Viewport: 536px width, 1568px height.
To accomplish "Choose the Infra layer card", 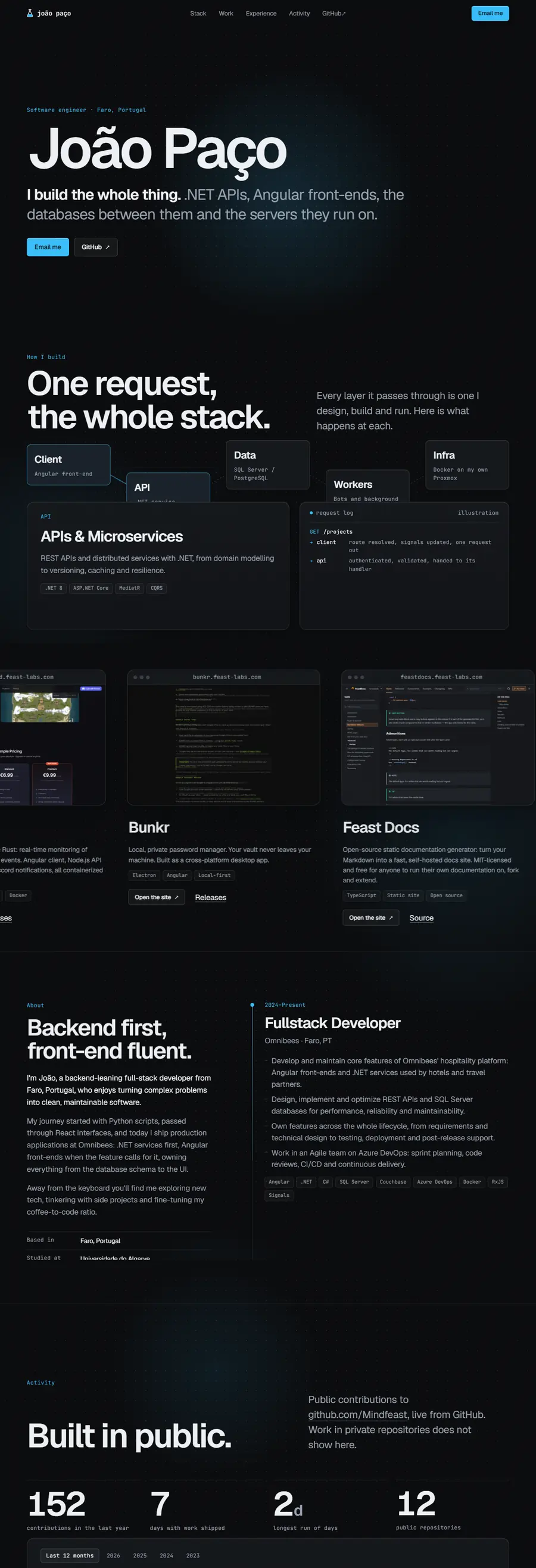I will (468, 465).
